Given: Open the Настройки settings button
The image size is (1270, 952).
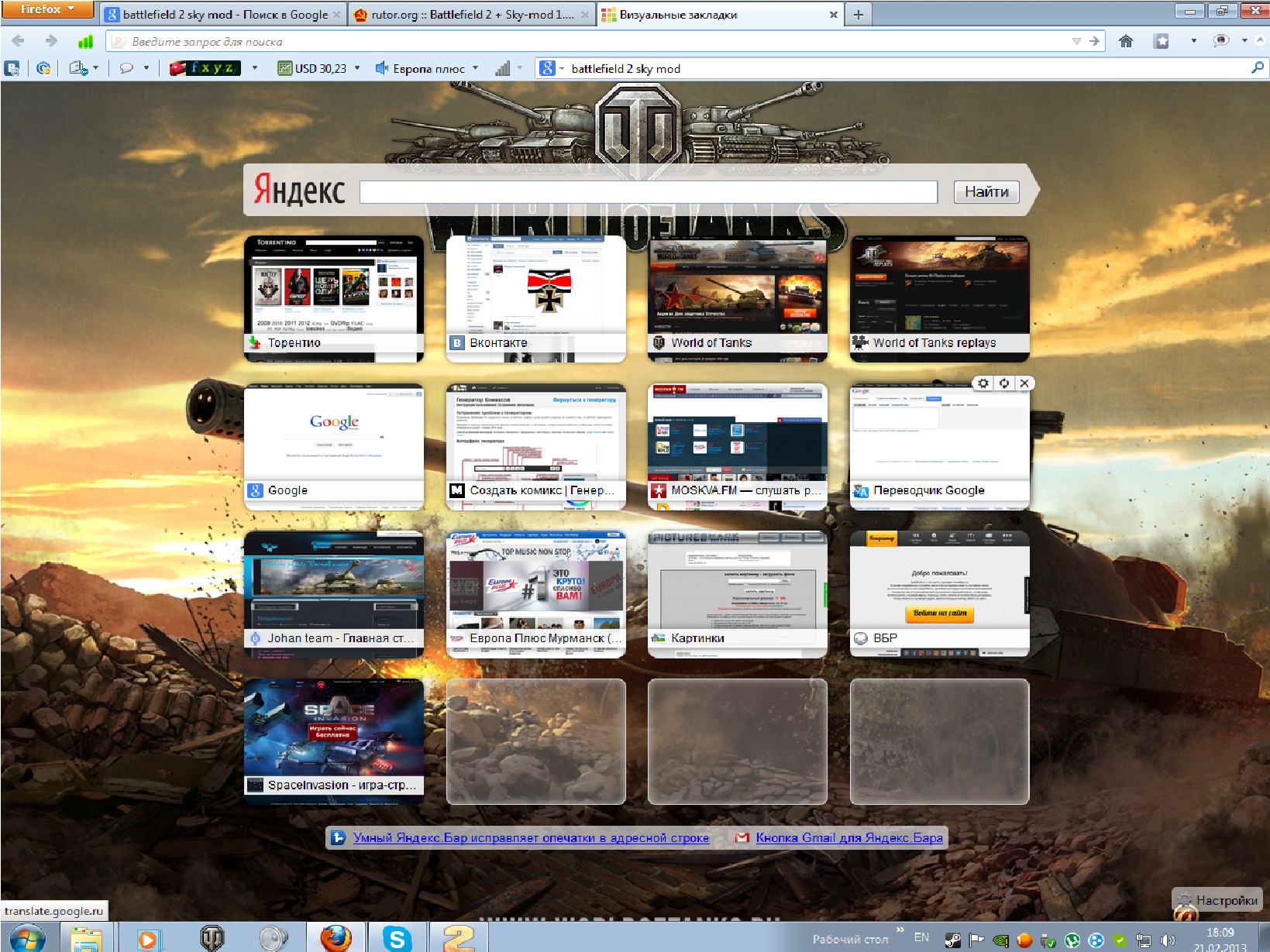Looking at the screenshot, I should tap(1218, 900).
